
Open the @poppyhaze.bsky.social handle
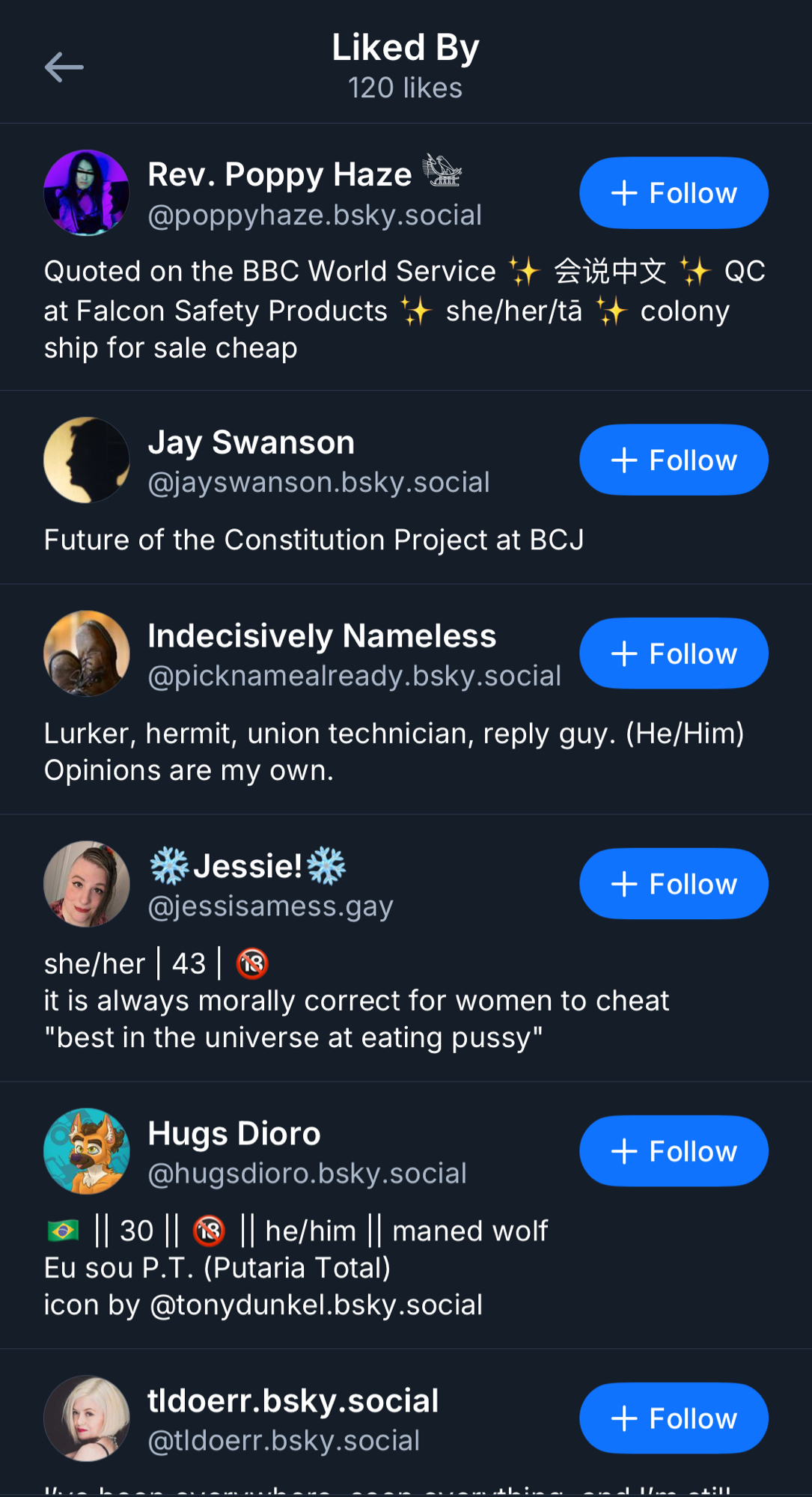(315, 216)
